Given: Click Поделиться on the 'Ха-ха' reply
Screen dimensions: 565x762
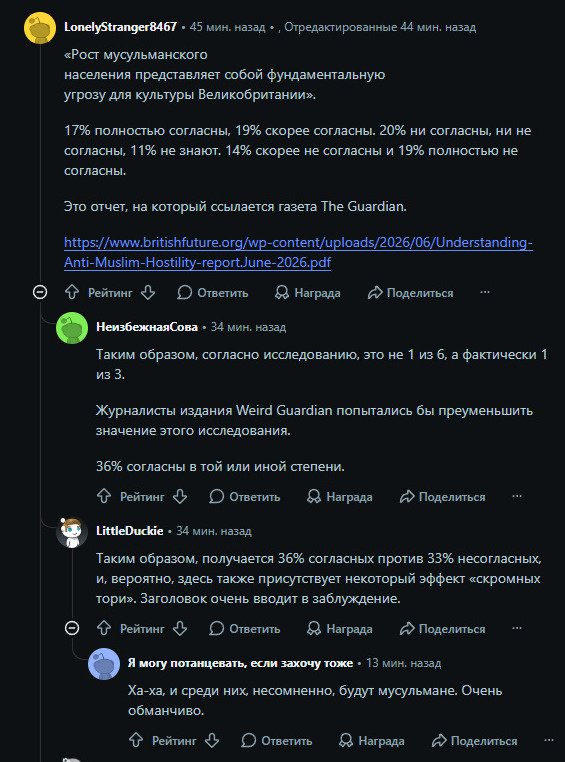Looking at the screenshot, I should pyautogui.click(x=475, y=741).
